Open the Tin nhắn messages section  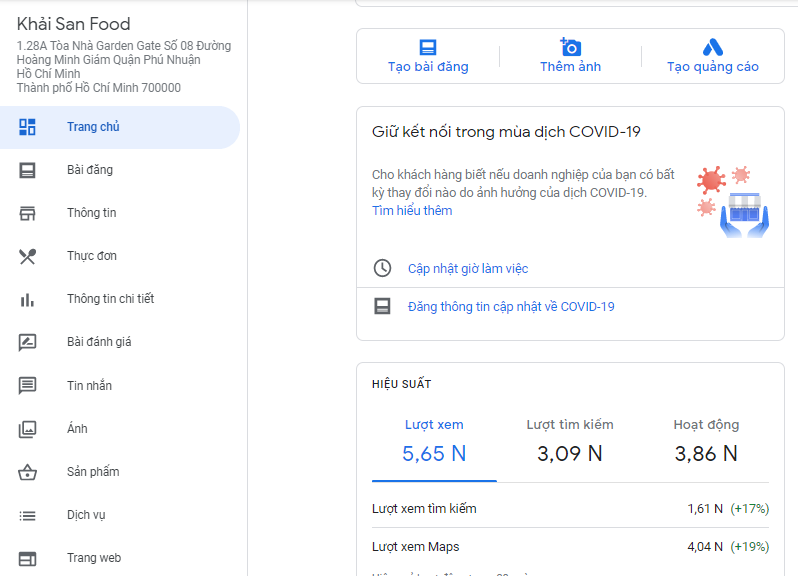(x=120, y=386)
